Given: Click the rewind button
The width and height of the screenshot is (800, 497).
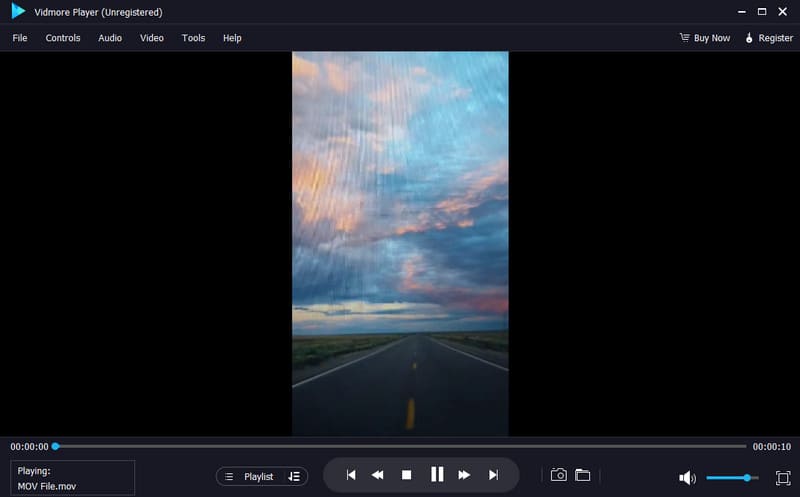Looking at the screenshot, I should tap(378, 475).
